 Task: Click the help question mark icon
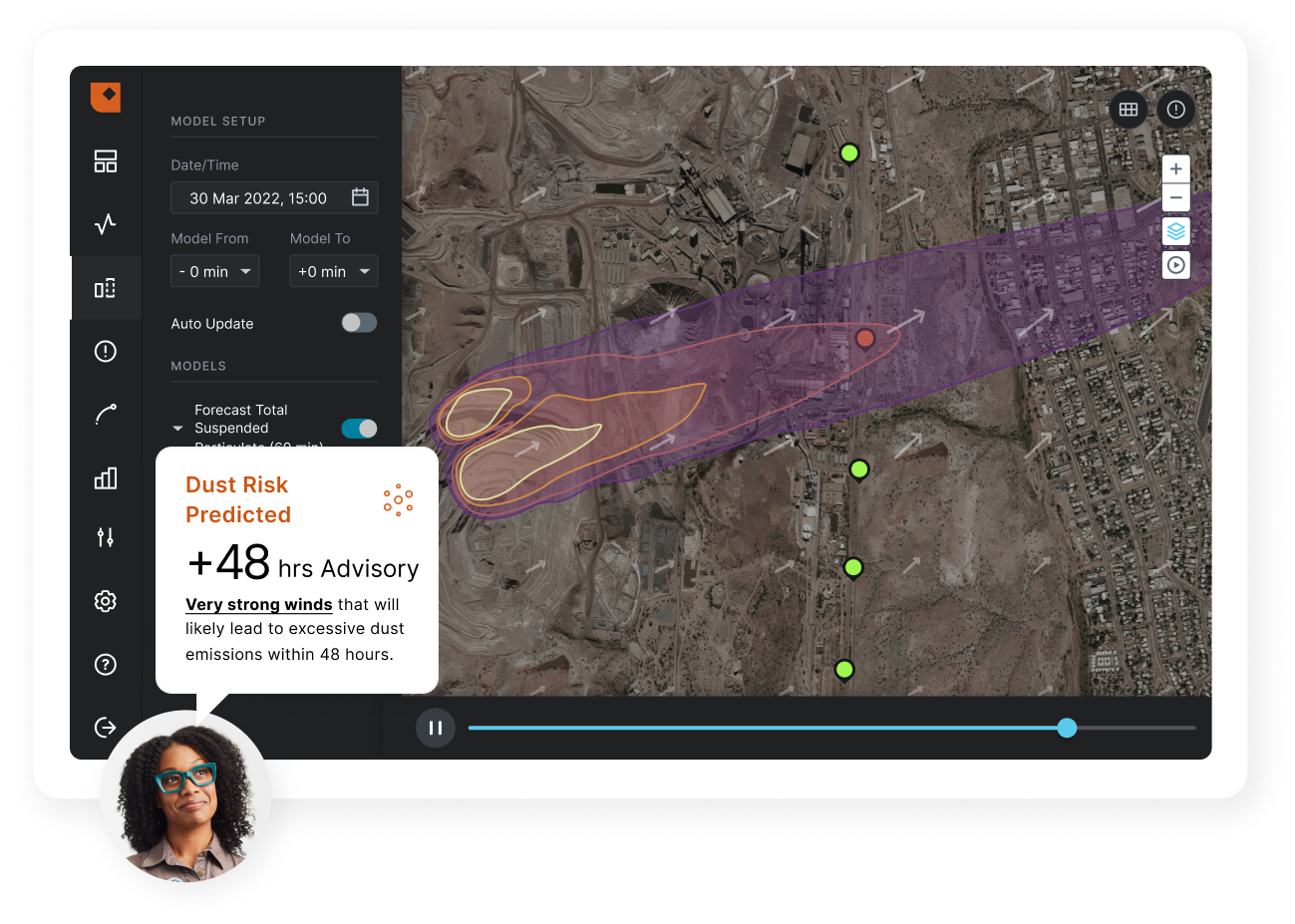tap(106, 665)
